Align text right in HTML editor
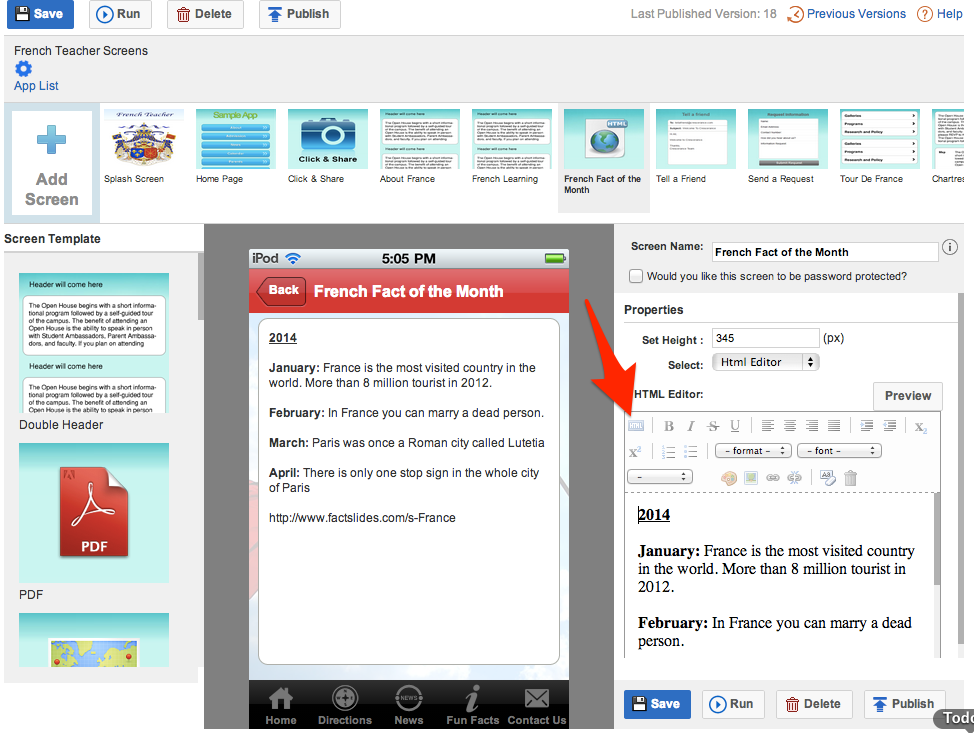974x733 pixels. tap(812, 426)
